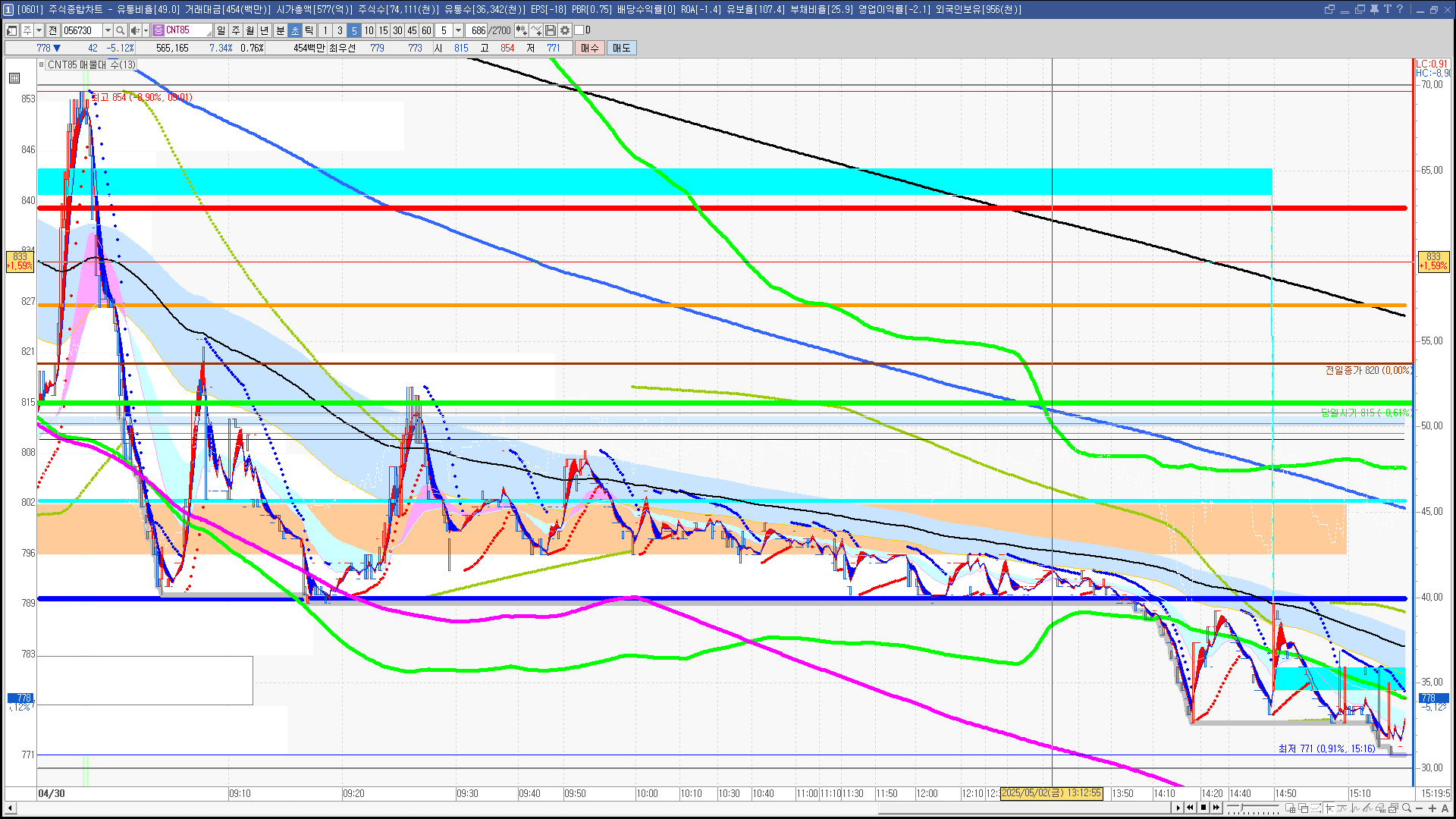Toggle the D checkbox in toolbar
Viewport: 1456px width, 819px height.
pyautogui.click(x=579, y=30)
